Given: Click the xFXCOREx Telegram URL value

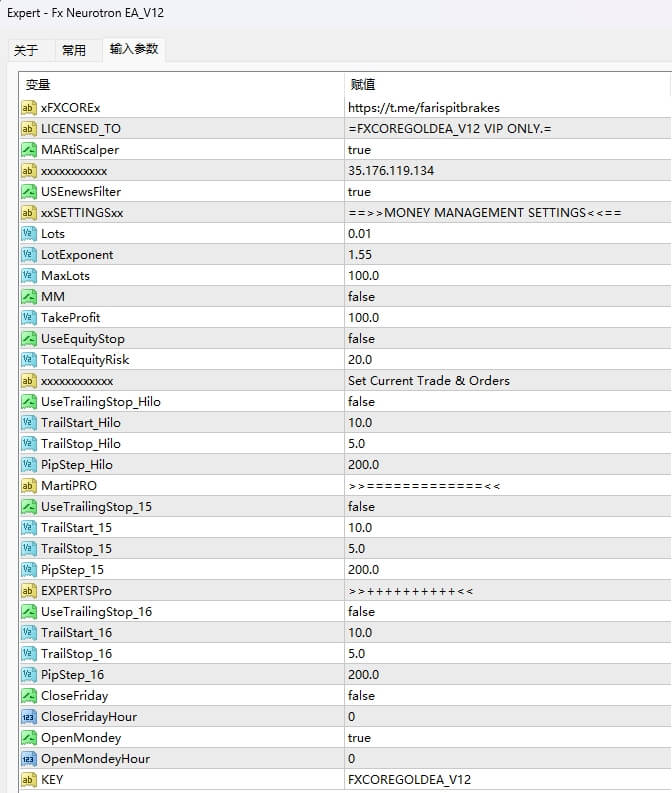Looking at the screenshot, I should click(424, 108).
